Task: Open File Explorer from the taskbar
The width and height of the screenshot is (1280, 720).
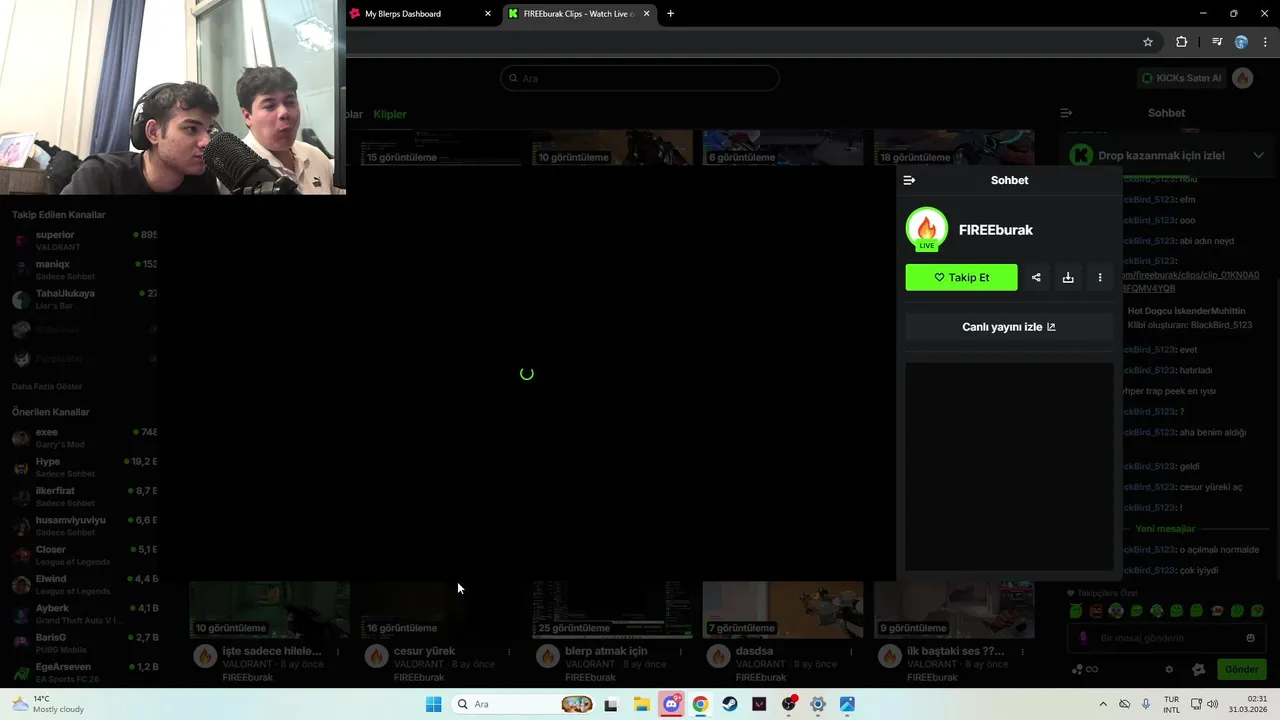Action: pos(641,704)
